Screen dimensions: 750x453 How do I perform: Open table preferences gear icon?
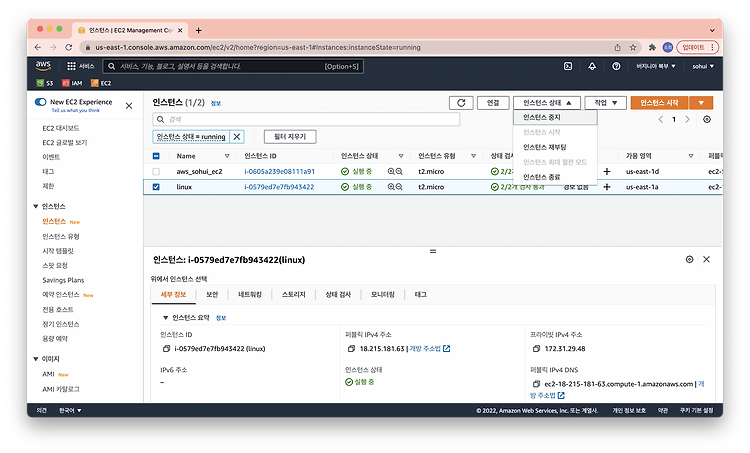(x=707, y=119)
